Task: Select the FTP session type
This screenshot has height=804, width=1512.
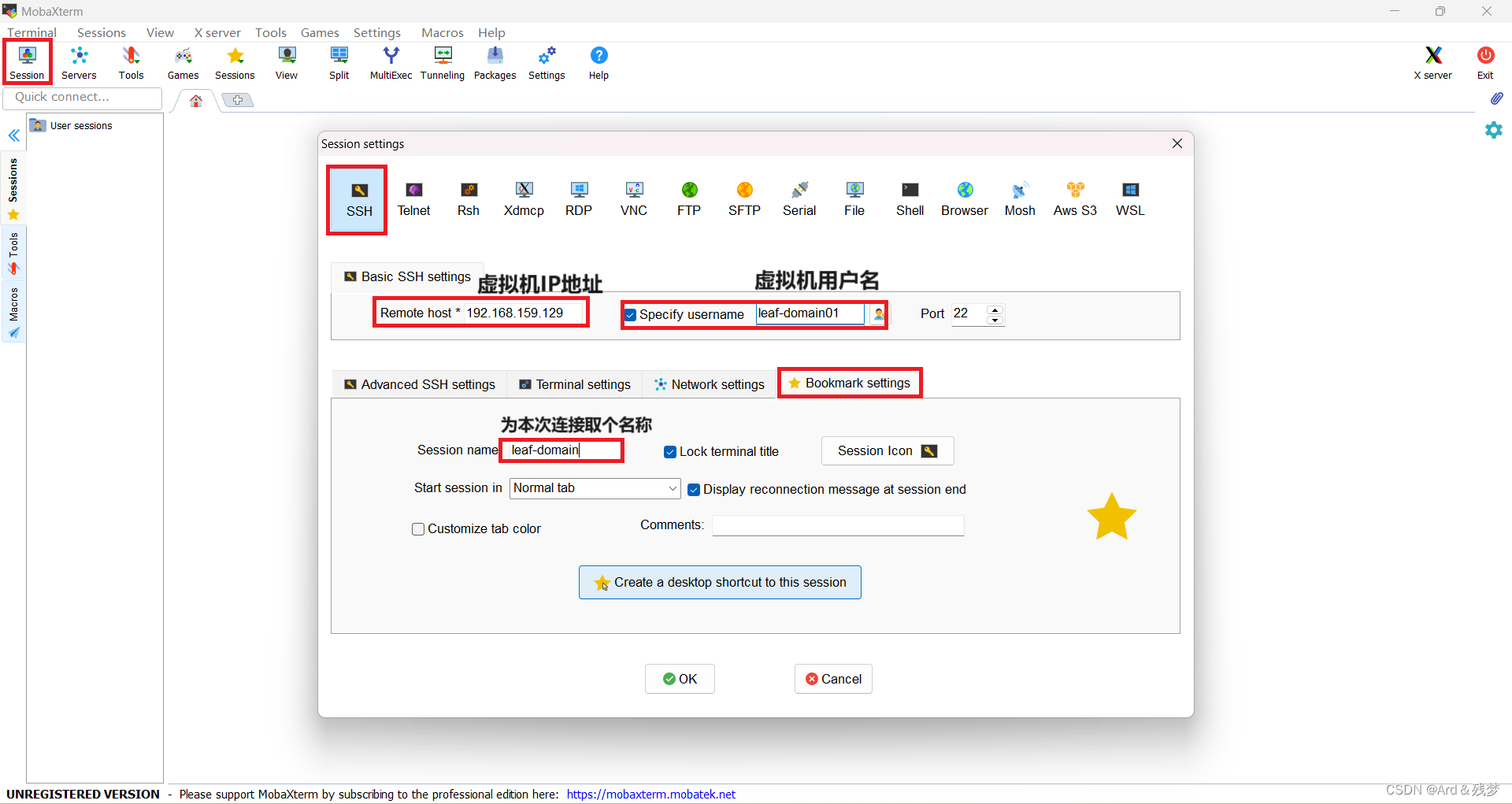Action: [x=689, y=200]
